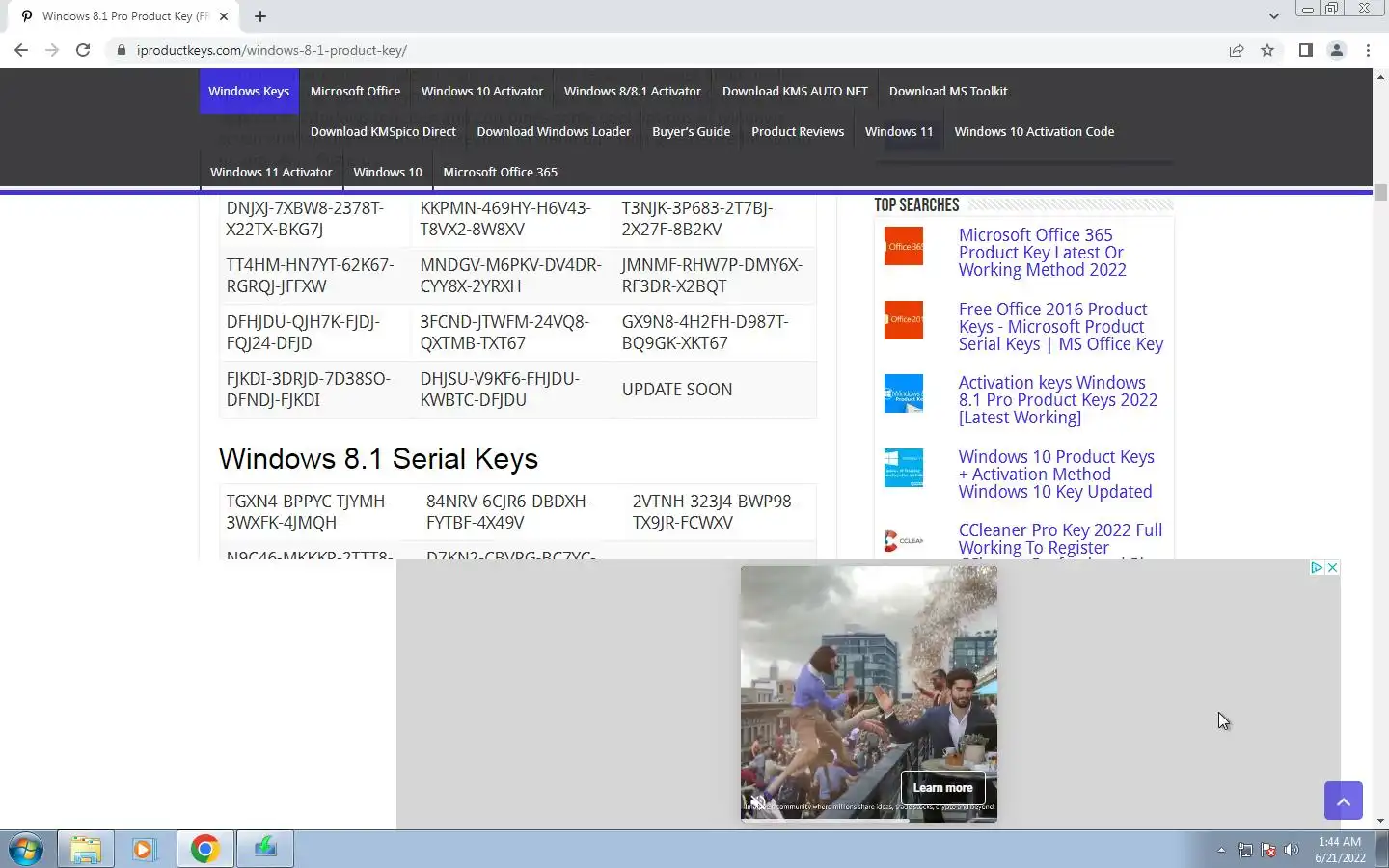1389x868 pixels.
Task: Close the Windows 8.1 Pro Product Key tab
Action: click(223, 16)
